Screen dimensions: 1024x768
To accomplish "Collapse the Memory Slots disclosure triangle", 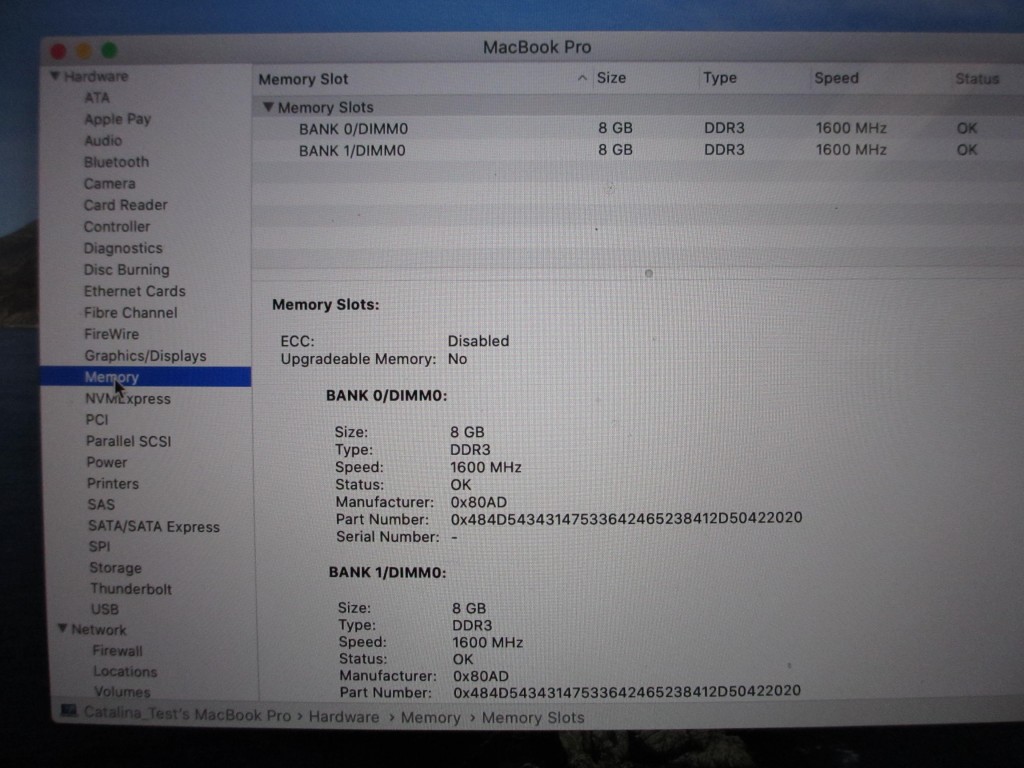I will 268,106.
